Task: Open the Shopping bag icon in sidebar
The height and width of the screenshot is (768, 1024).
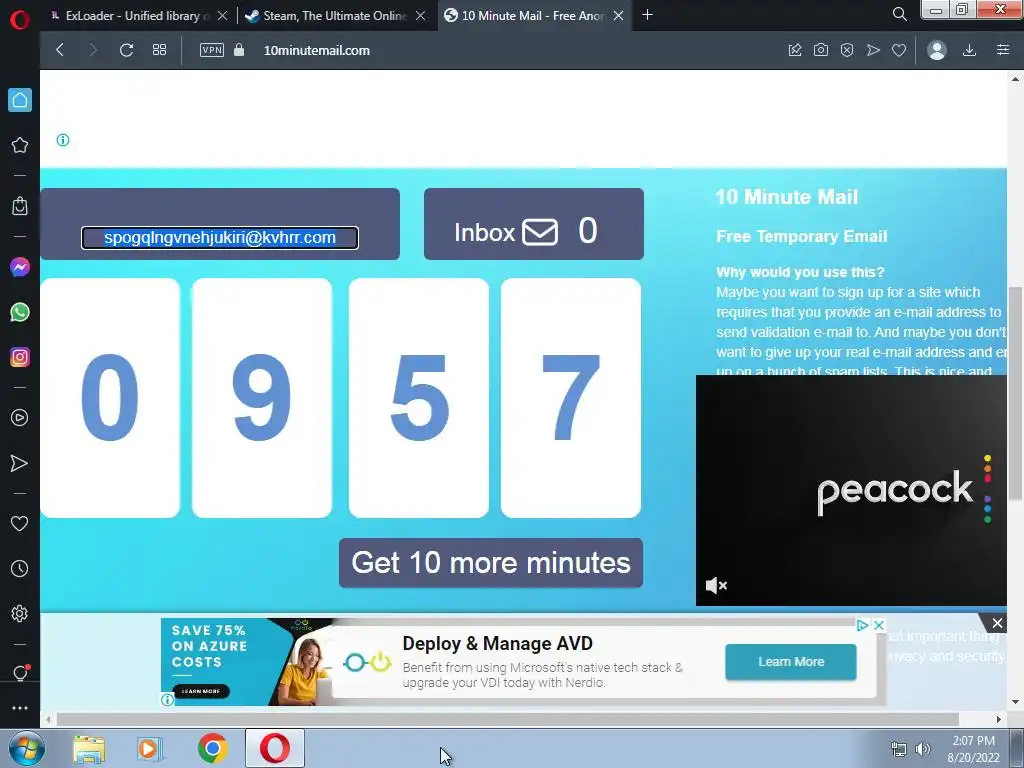Action: [20, 206]
